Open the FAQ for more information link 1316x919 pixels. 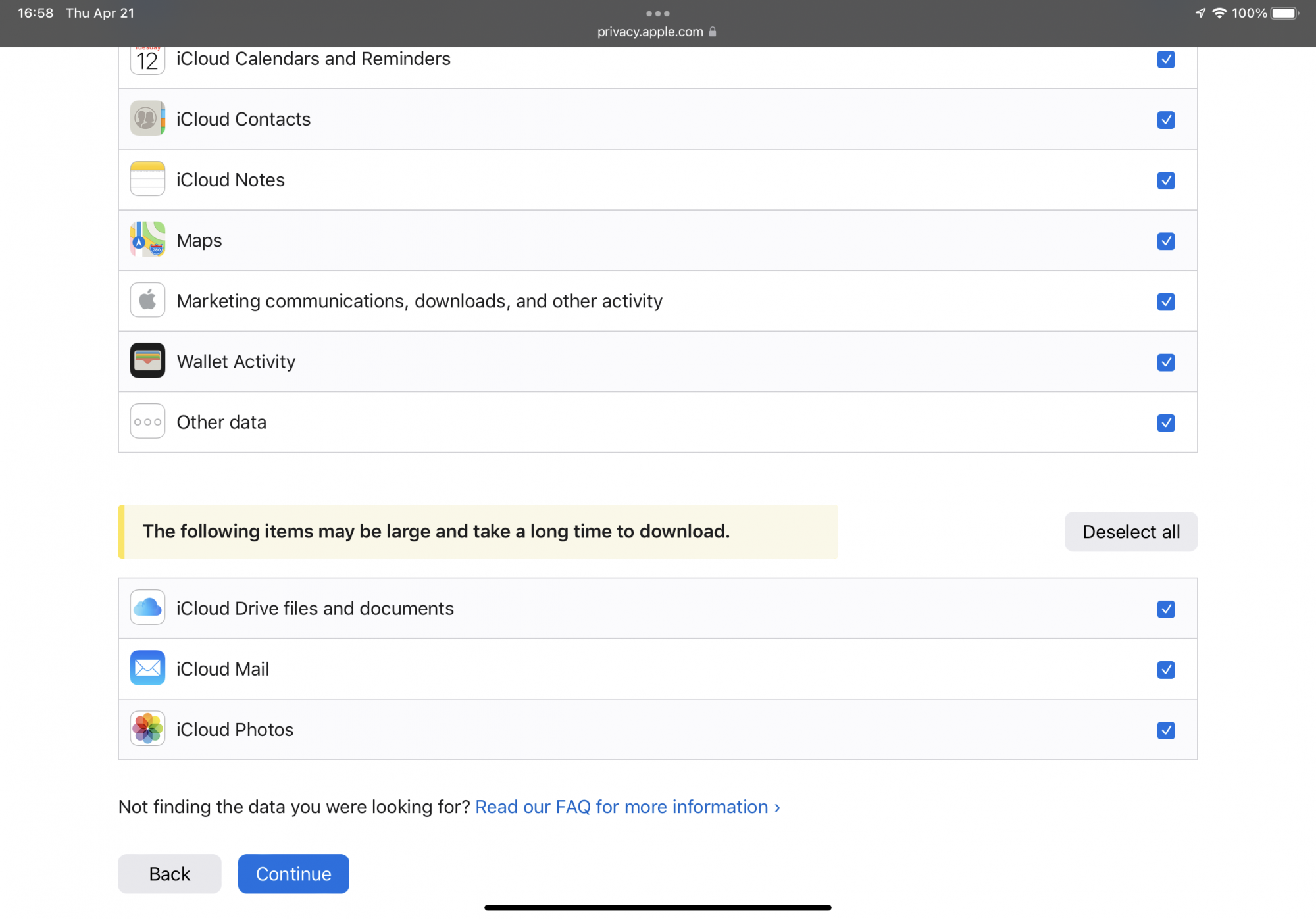(x=627, y=807)
